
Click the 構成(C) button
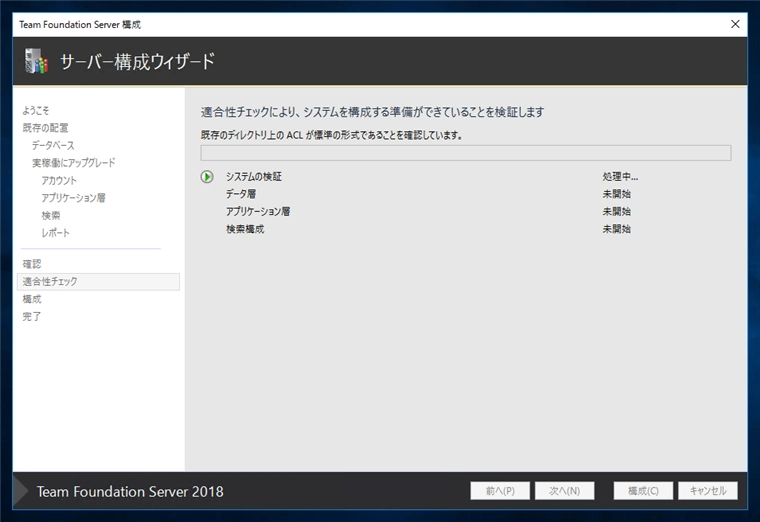tap(643, 490)
